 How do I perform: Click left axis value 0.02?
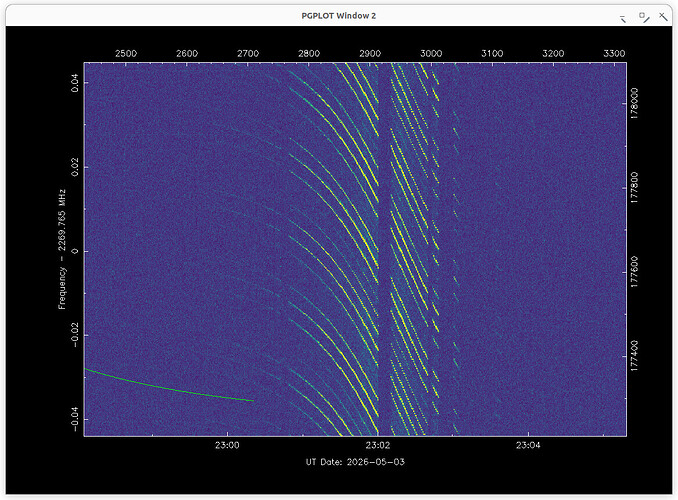(75, 167)
